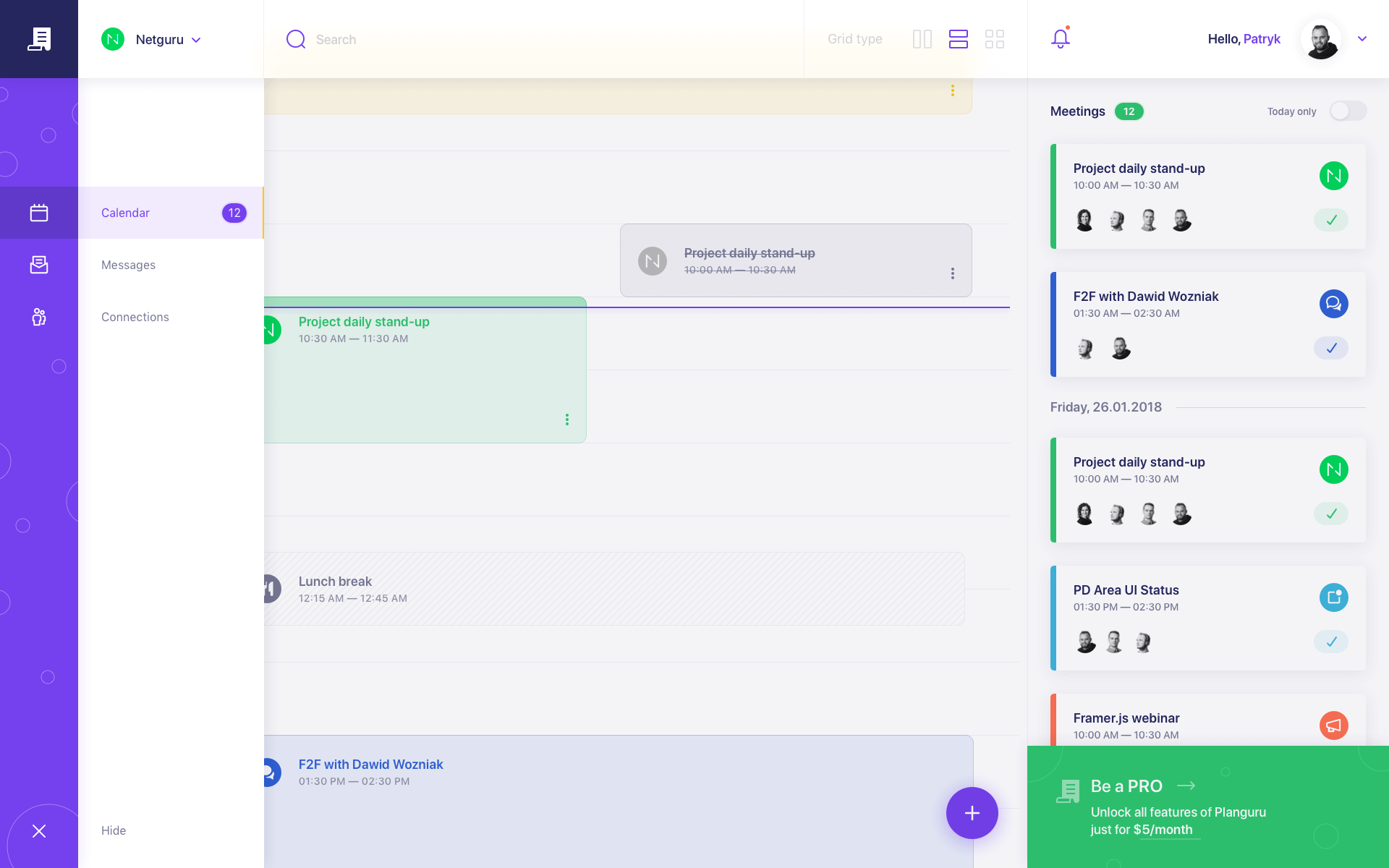The image size is (1389, 868).
Task: Click the Planguru logo icon
Action: [x=39, y=39]
